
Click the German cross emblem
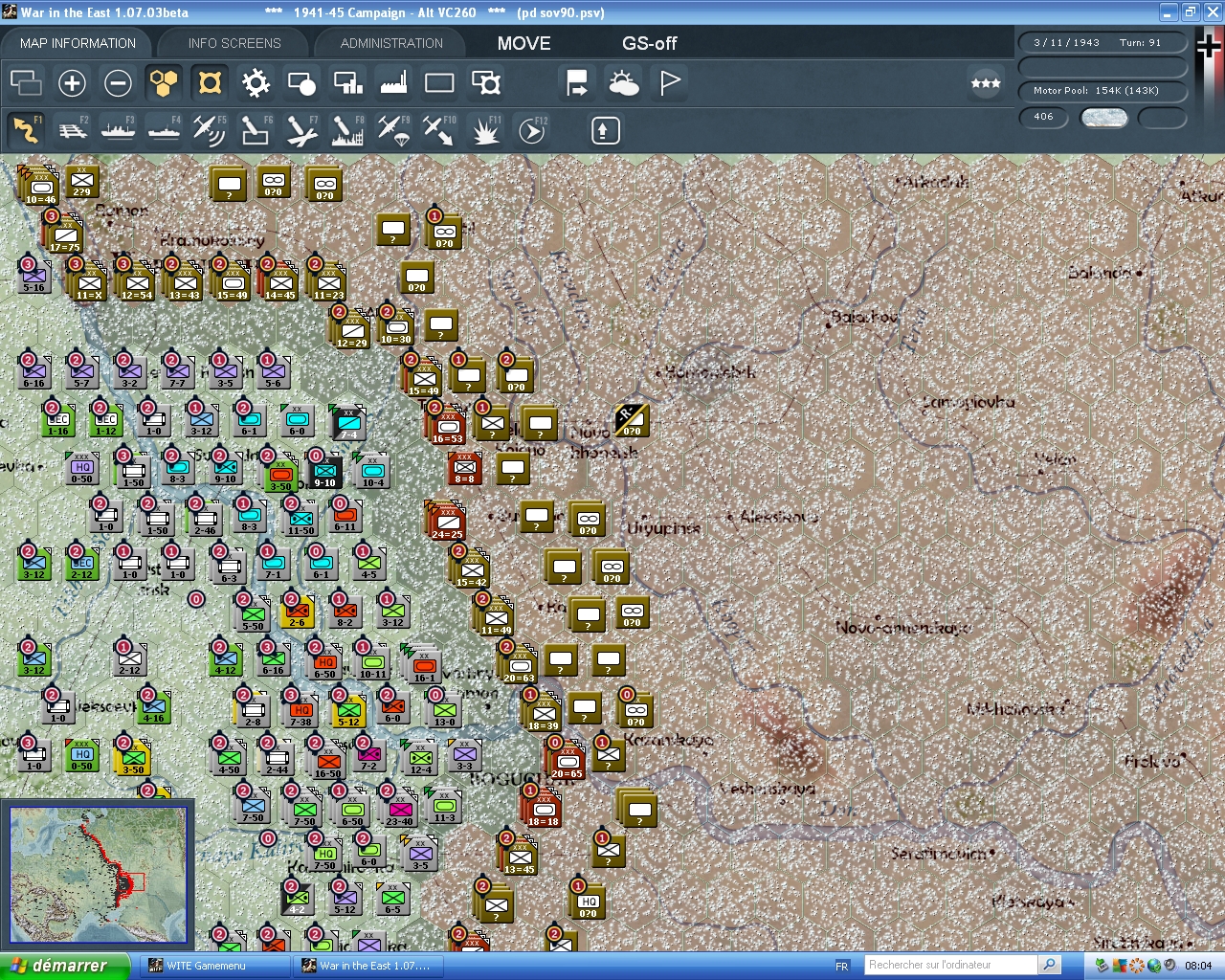(x=1210, y=46)
